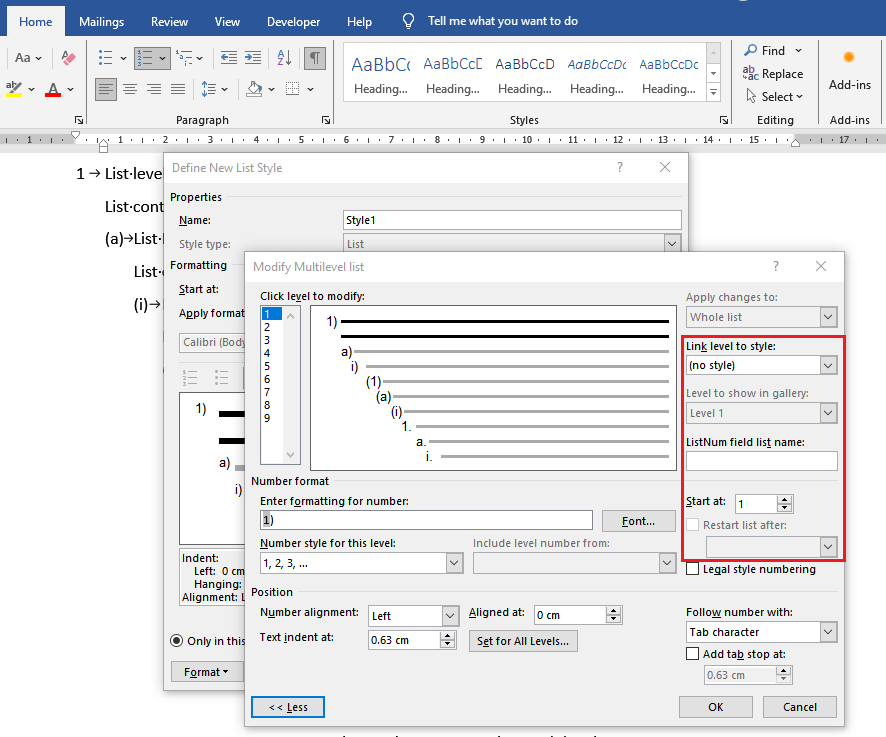Toggle Show/Hide paragraph marks
This screenshot has width=886, height=737.
[315, 58]
